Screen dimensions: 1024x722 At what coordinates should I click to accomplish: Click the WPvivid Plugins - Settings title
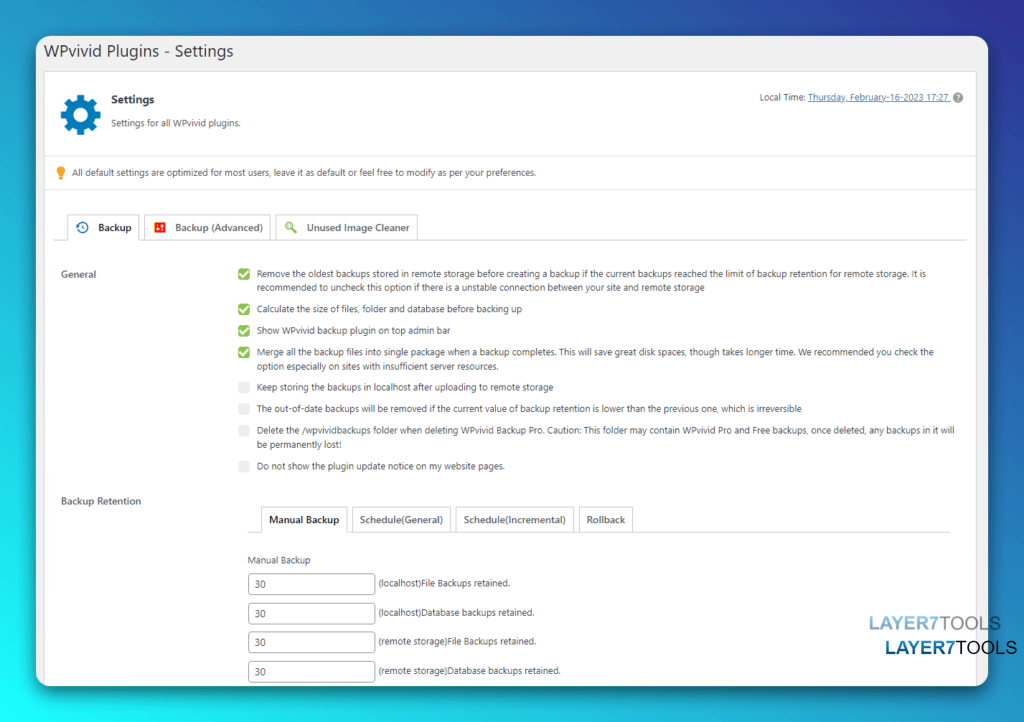[138, 51]
